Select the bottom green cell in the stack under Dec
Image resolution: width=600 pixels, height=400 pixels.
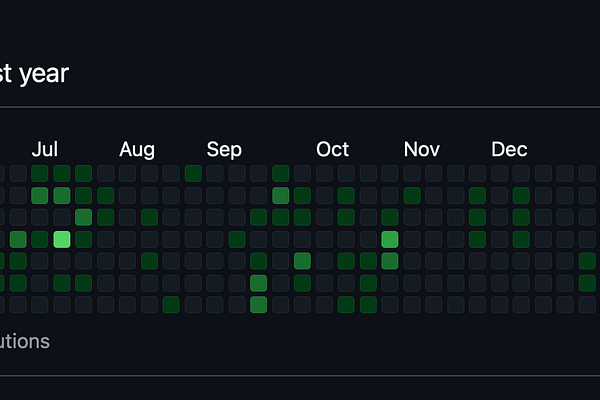coord(521,239)
